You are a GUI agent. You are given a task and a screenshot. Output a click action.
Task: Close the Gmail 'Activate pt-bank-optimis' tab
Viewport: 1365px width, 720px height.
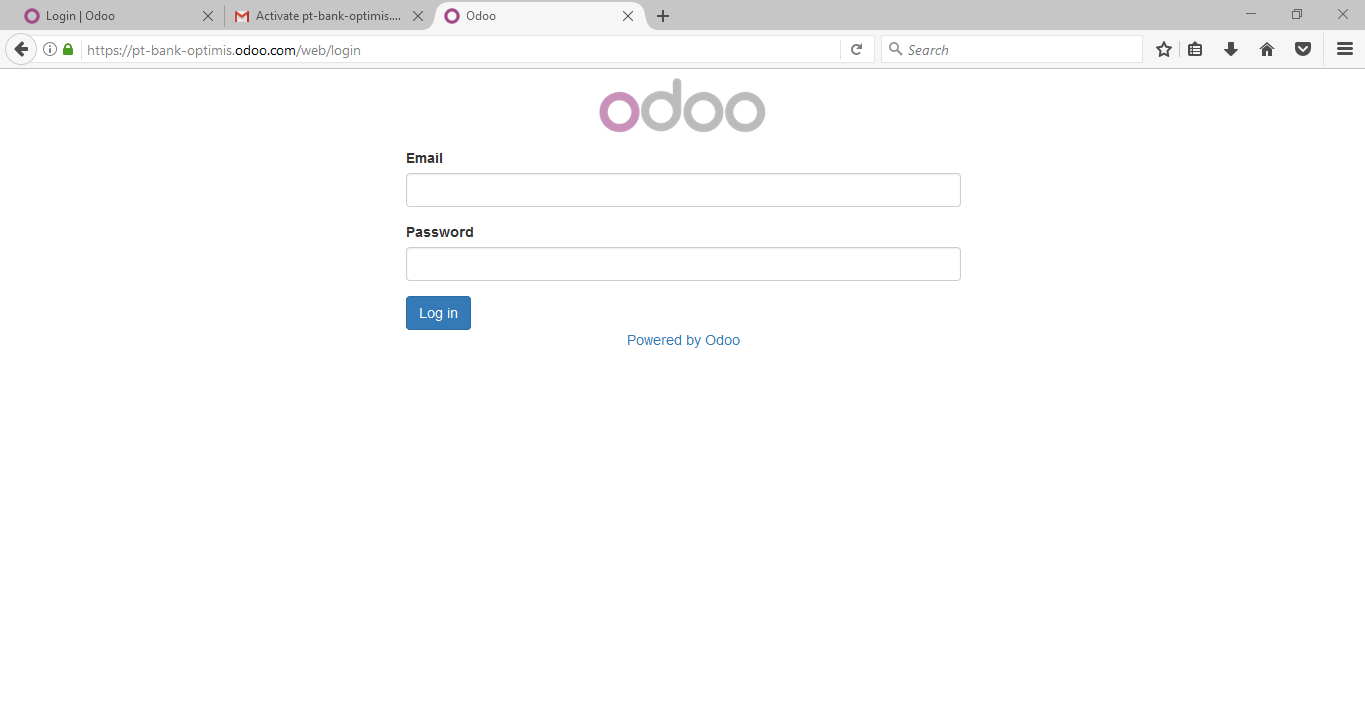tap(418, 16)
